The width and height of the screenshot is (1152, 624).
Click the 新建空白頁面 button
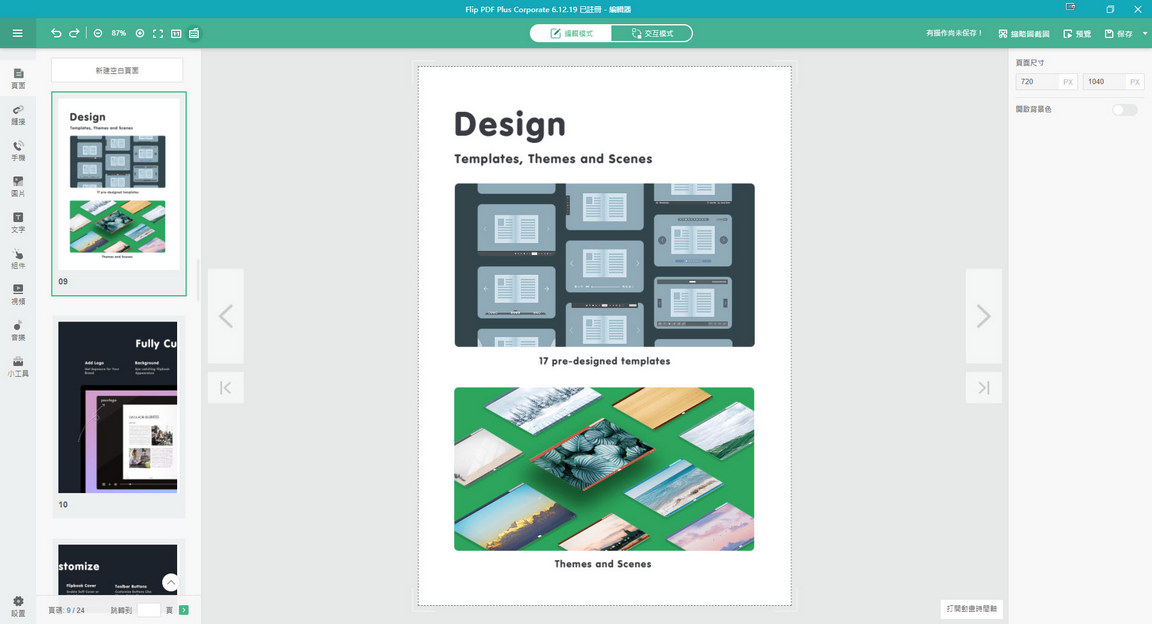tap(117, 70)
